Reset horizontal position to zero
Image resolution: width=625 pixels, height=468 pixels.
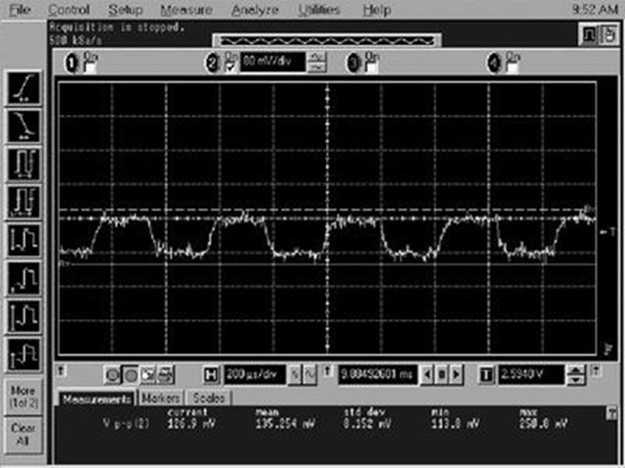click(442, 375)
